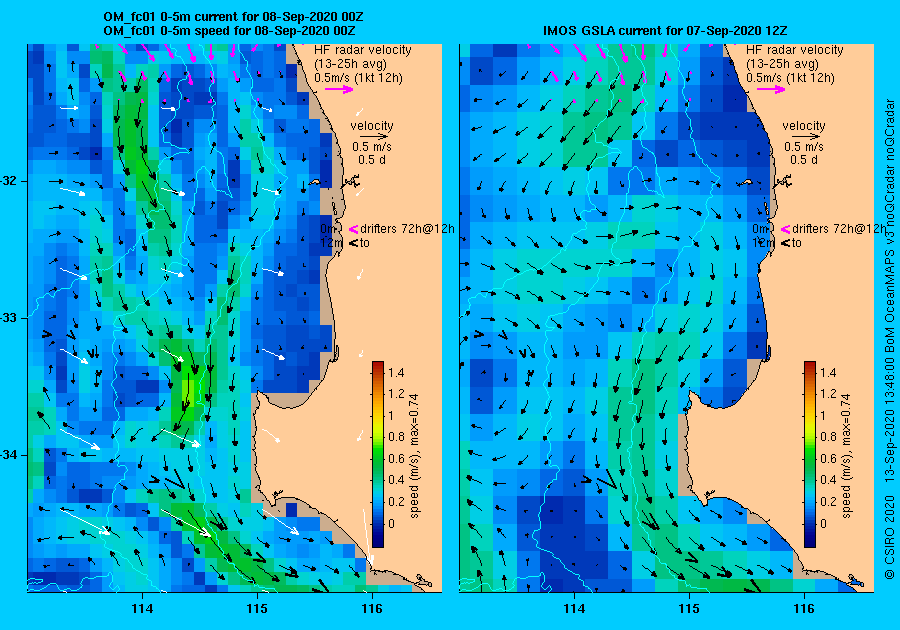Click the -33 latitude axis label
Viewport: 900px width, 630px height.
tap(10, 318)
